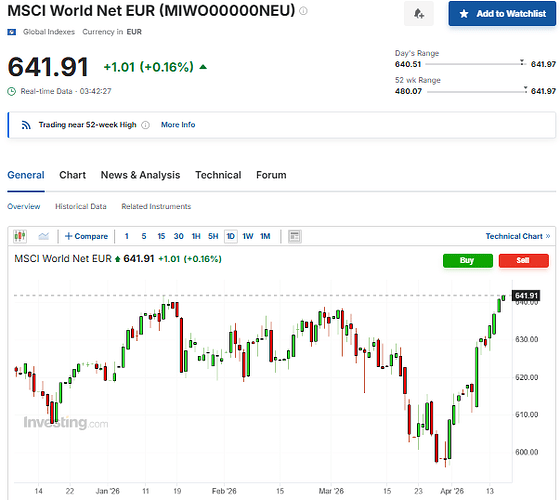560x500 pixels.
Task: Open Related Instruments sub-tab
Action: tap(156, 206)
